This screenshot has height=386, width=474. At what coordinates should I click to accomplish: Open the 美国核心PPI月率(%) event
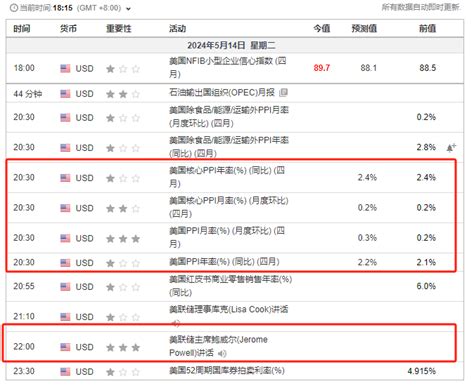(x=229, y=207)
